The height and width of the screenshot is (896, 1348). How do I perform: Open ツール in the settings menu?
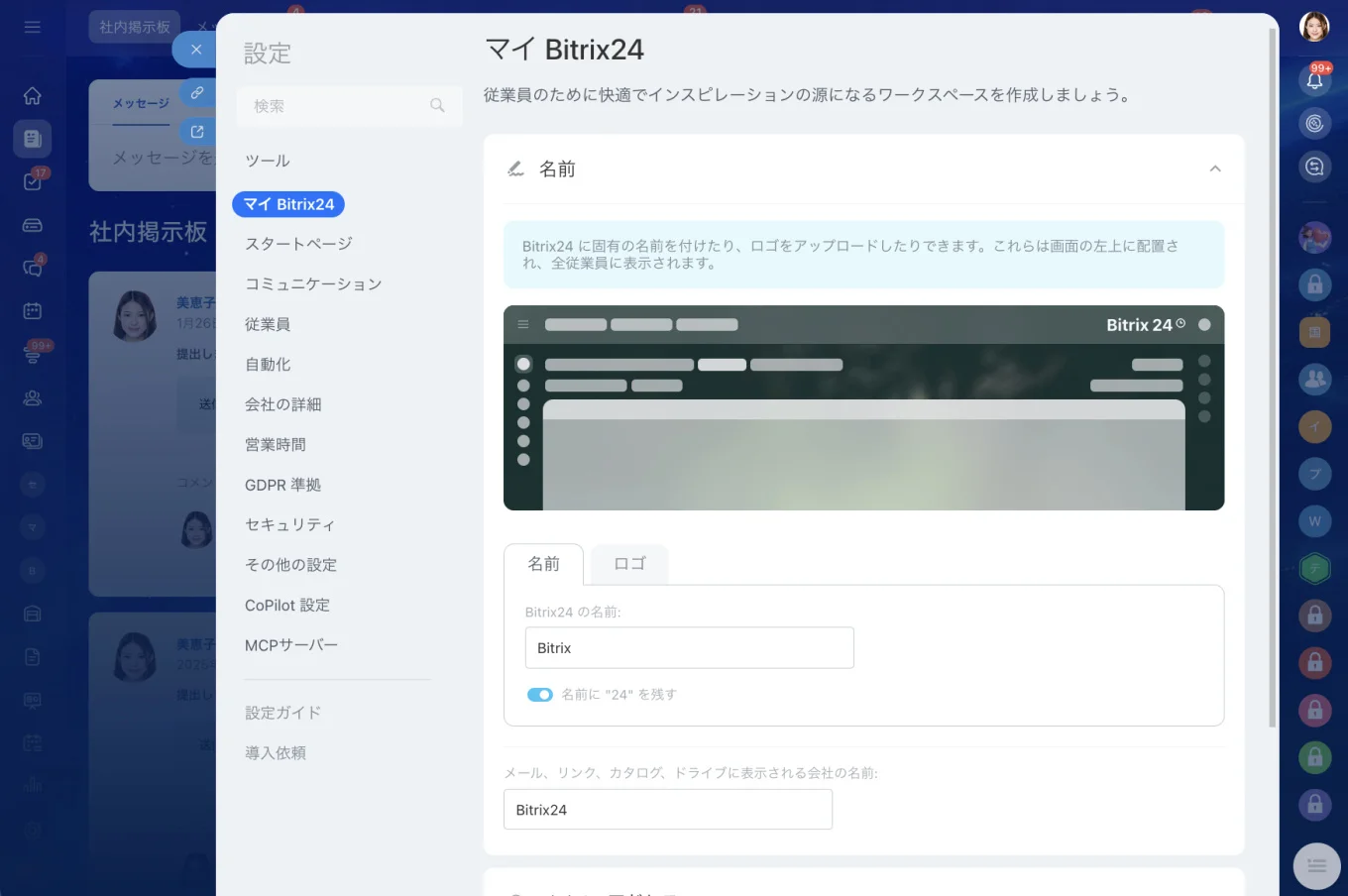coord(268,161)
